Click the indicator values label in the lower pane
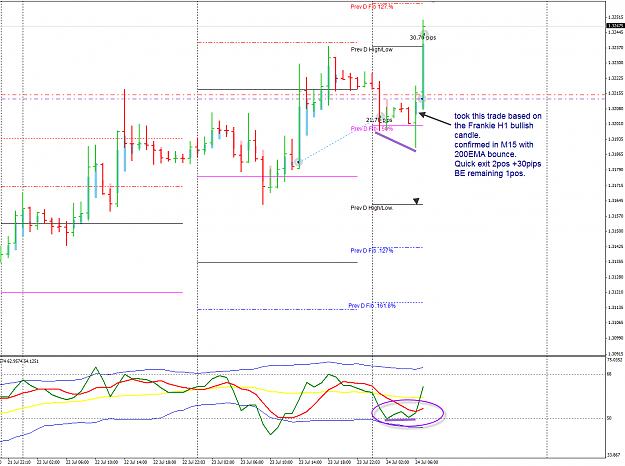 point(19,361)
